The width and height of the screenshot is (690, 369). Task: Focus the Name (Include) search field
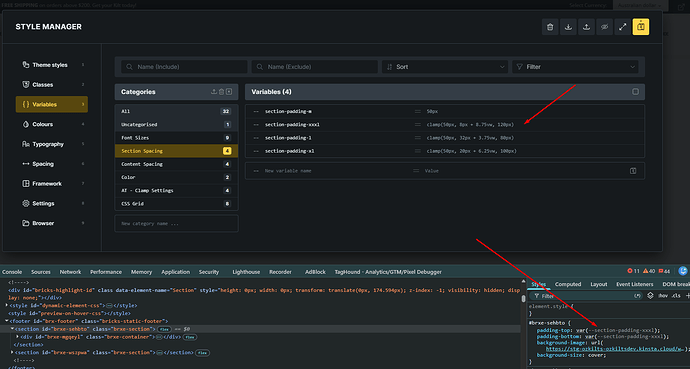[184, 67]
